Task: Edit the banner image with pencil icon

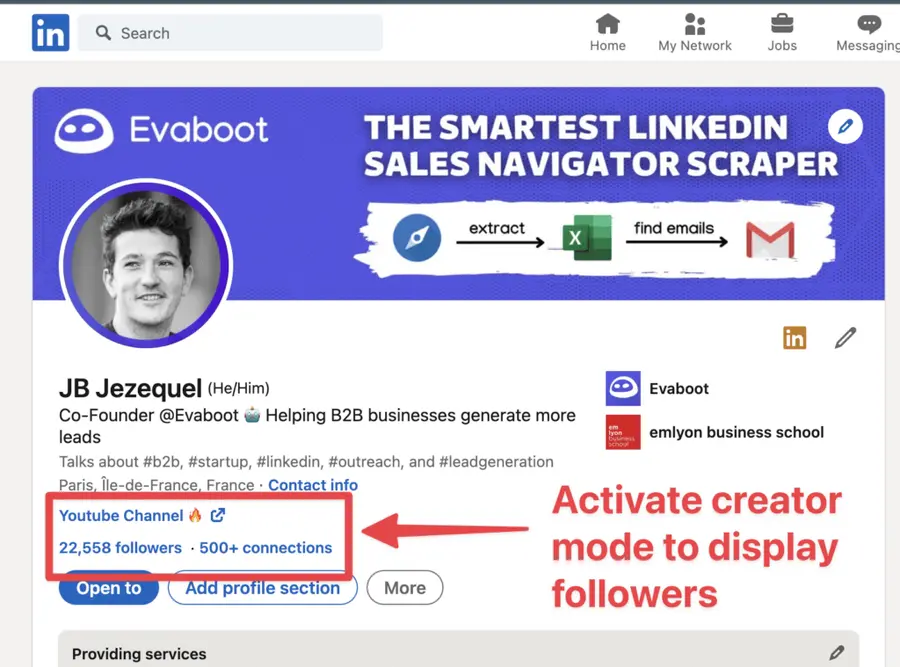Action: pyautogui.click(x=845, y=126)
